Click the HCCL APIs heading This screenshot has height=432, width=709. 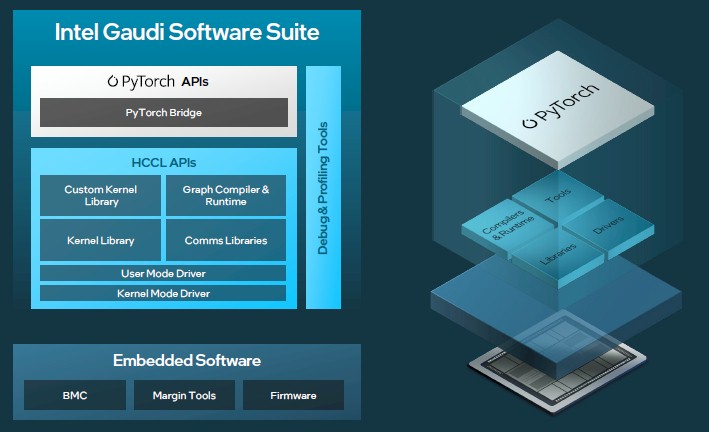pyautogui.click(x=164, y=162)
